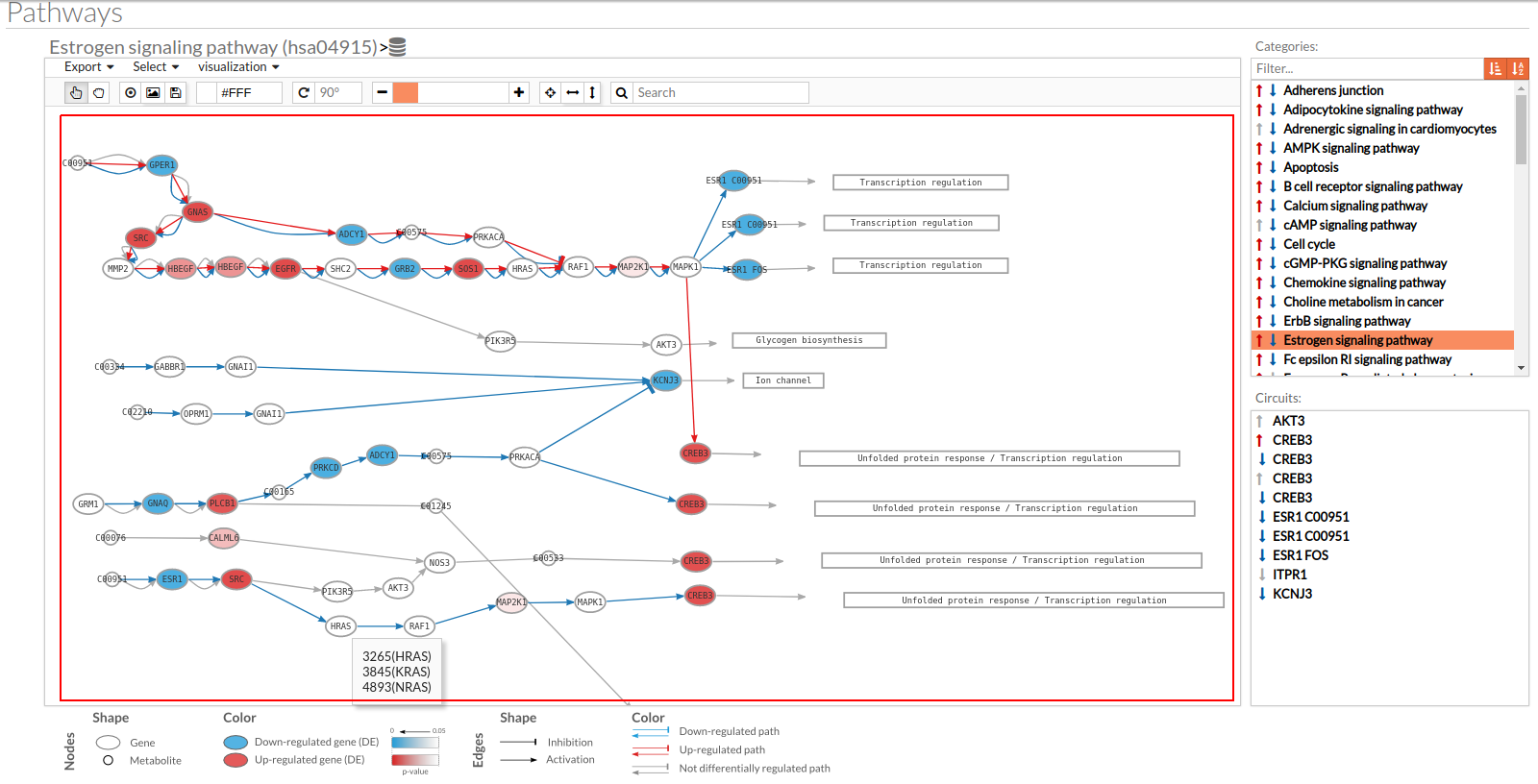The height and width of the screenshot is (784, 1538).
Task: Click the database icon beside pathway title
Action: click(397, 46)
